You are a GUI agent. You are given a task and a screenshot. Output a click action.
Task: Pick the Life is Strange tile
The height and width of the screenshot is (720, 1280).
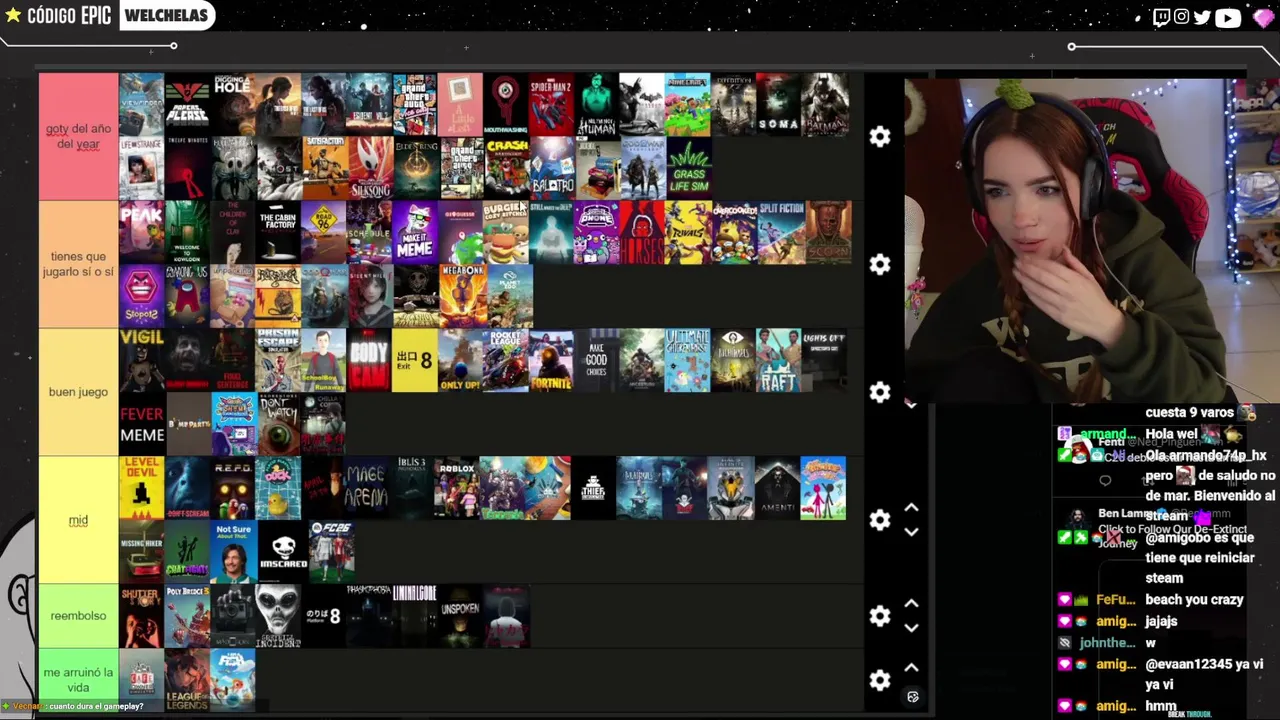pyautogui.click(x=141, y=168)
